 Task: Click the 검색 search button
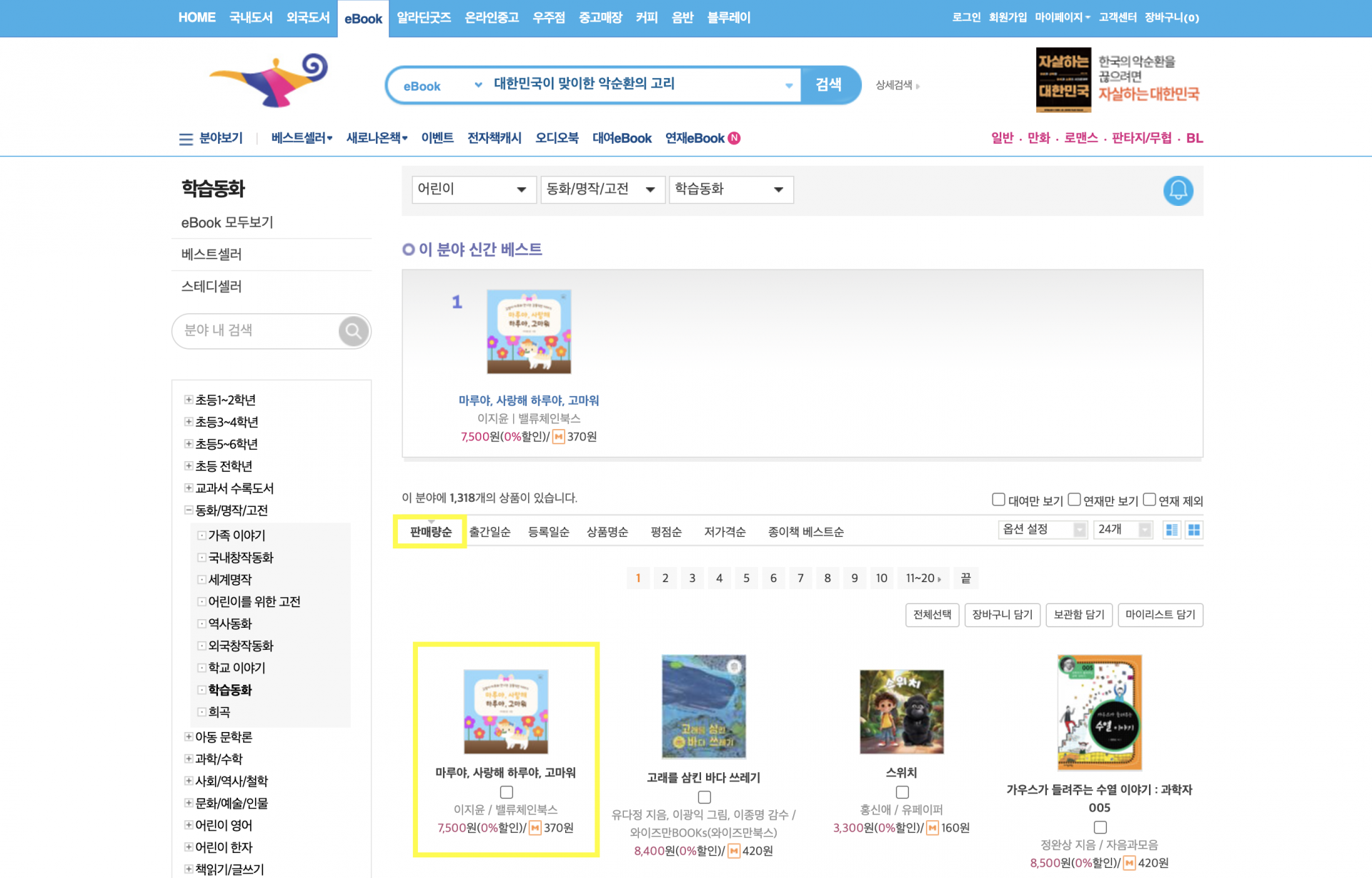coord(830,85)
